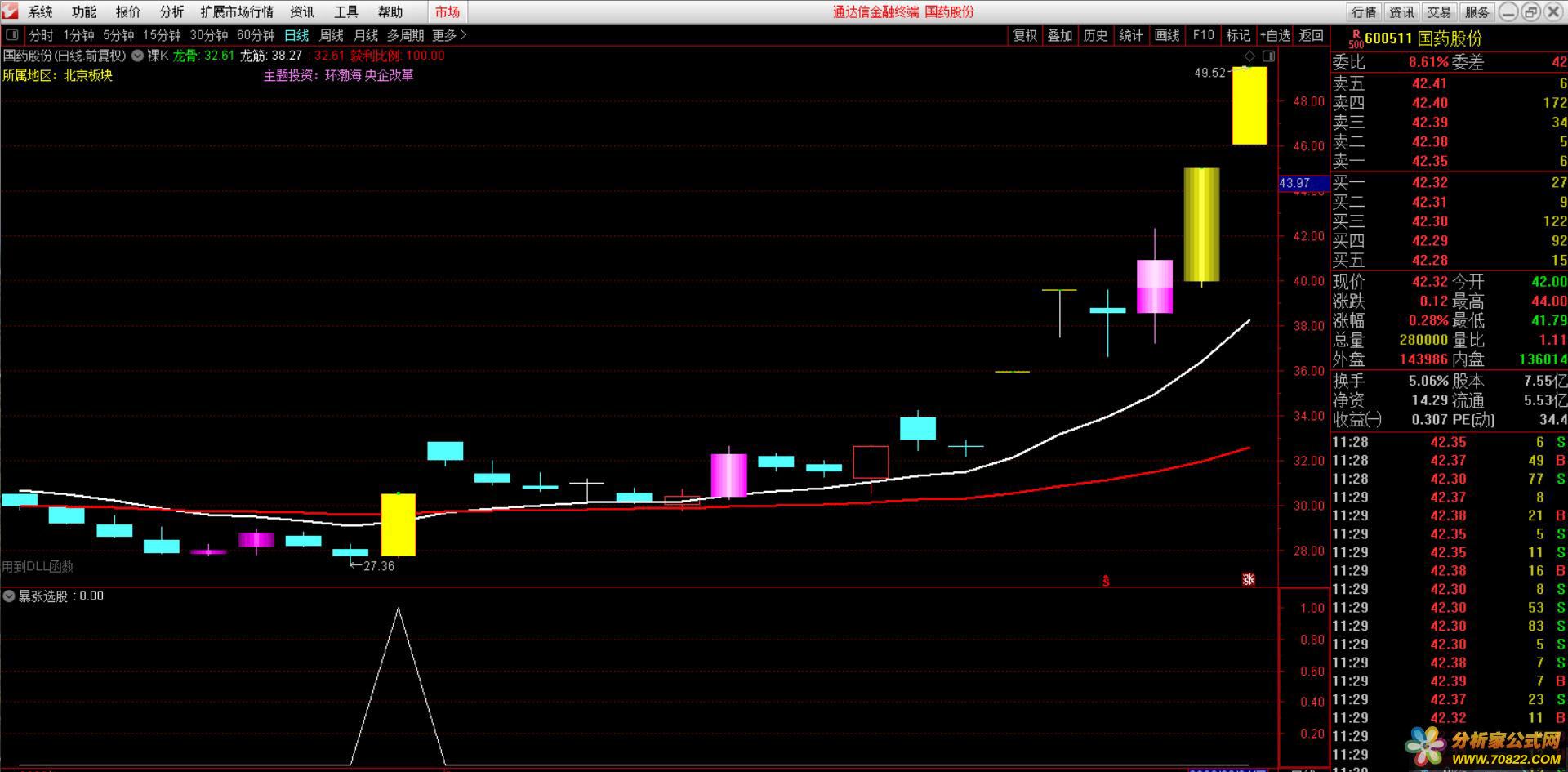
Task: Click stock title 600511 国药股份
Action: click(1423, 38)
